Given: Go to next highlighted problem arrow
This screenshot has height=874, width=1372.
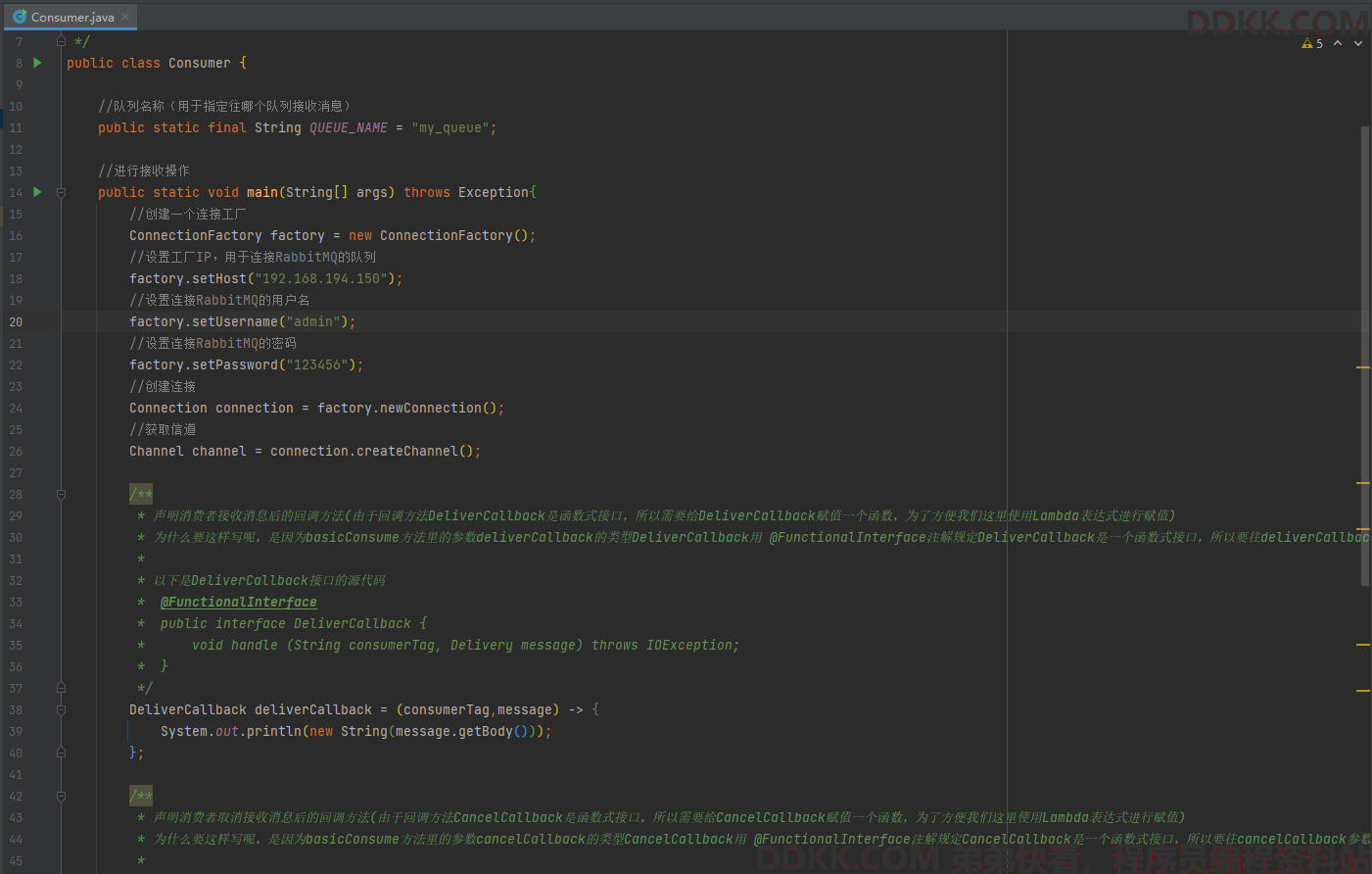Looking at the screenshot, I should point(1358,43).
